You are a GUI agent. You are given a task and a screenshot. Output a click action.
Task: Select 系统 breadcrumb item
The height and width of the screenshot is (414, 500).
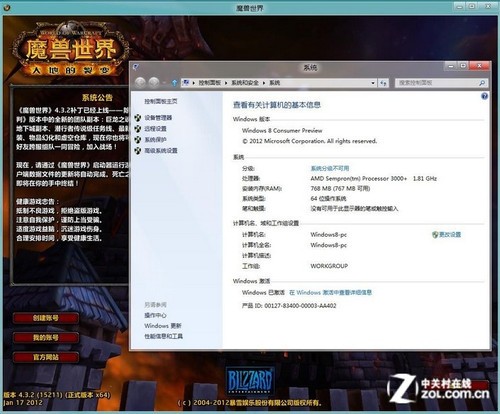275,83
